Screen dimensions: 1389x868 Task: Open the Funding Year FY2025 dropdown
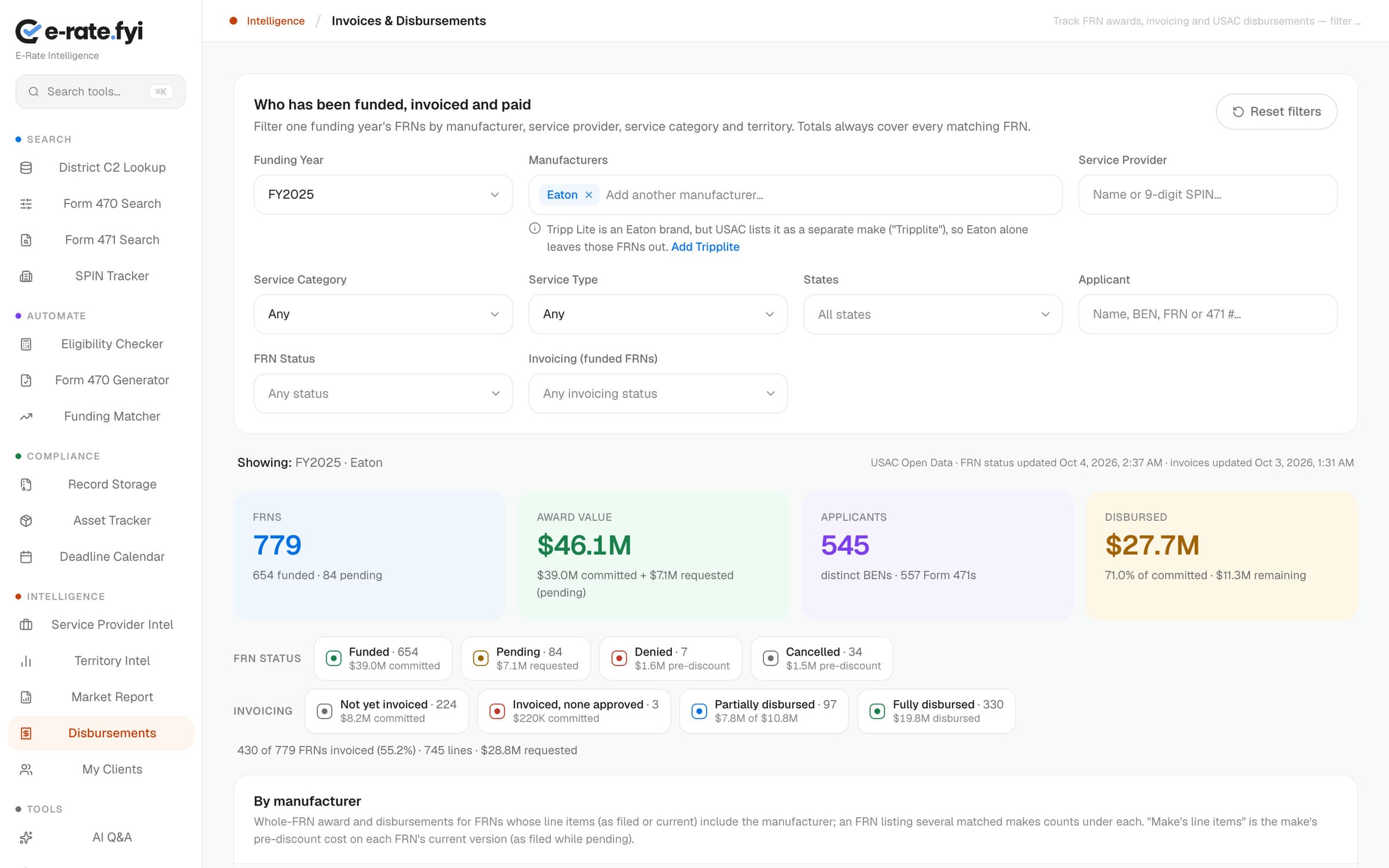(383, 194)
